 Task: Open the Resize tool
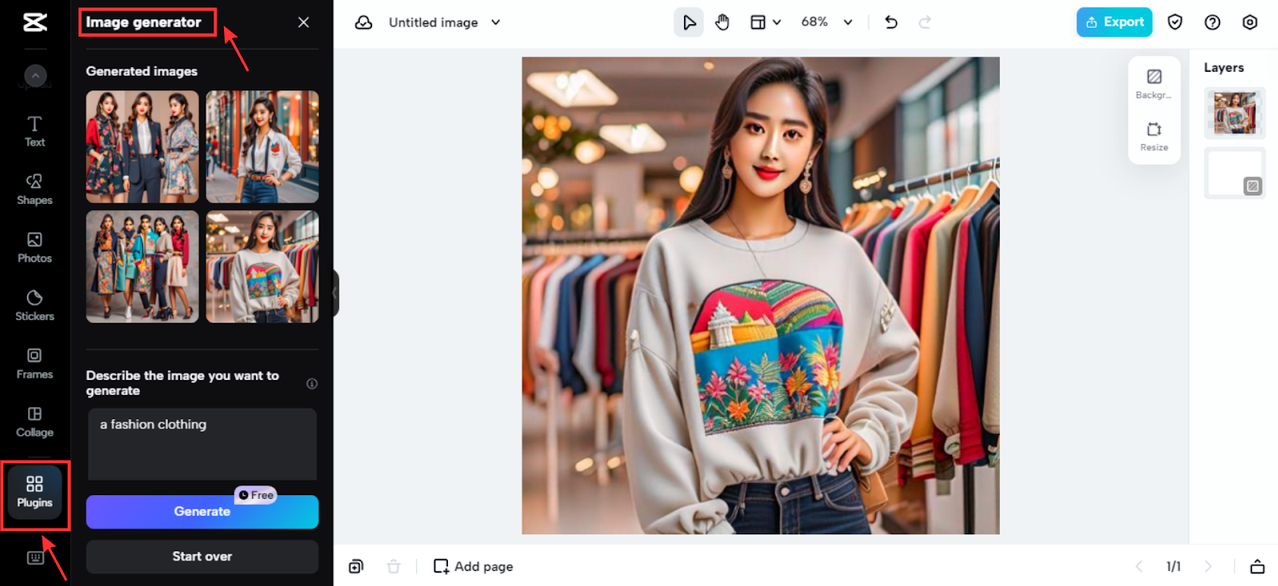coord(1154,136)
